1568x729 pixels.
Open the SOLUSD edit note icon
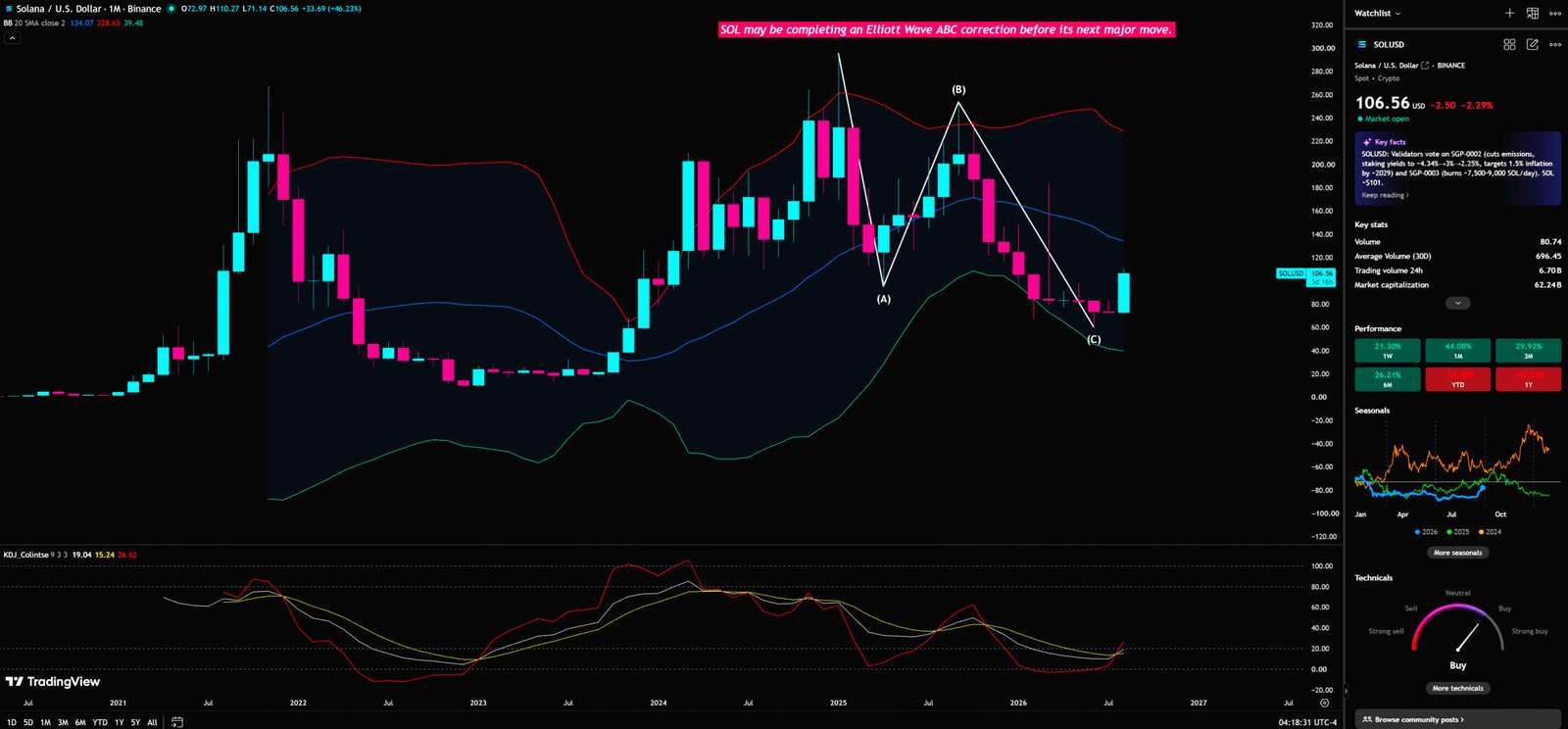point(1532,44)
